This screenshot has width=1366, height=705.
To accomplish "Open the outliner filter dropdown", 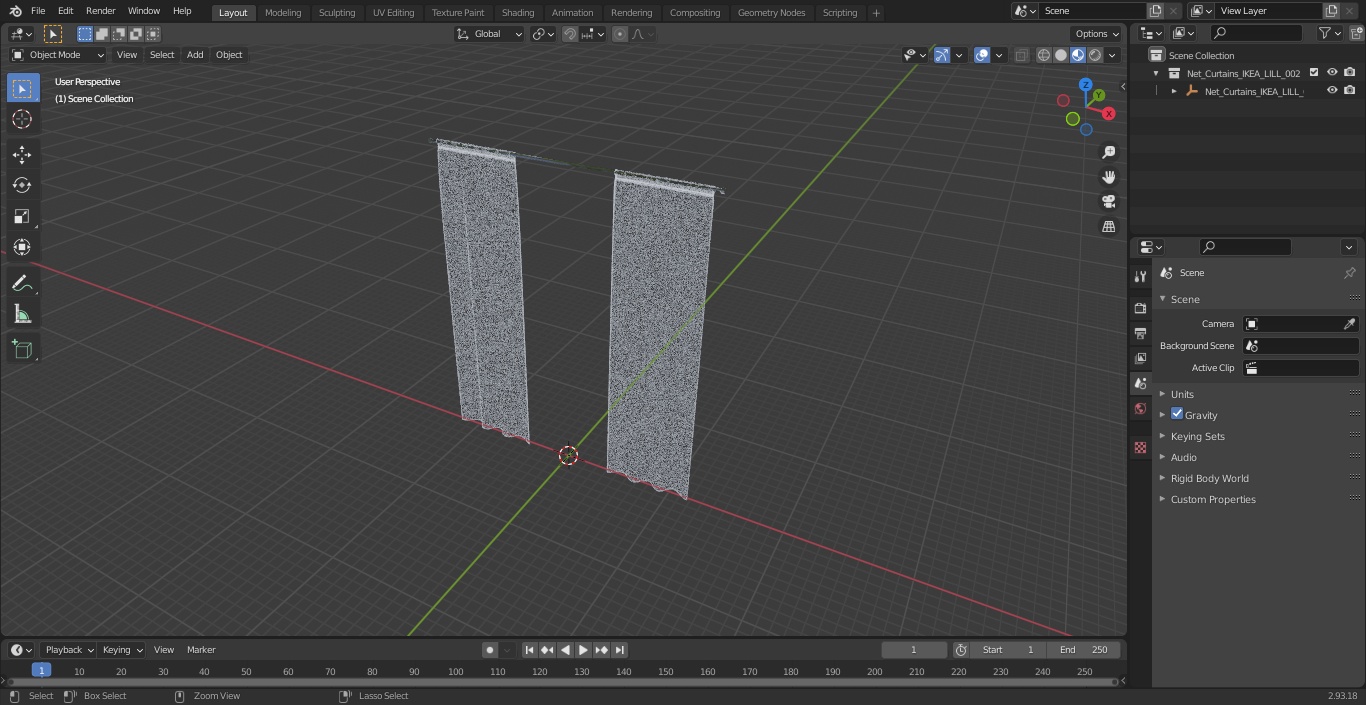I will coord(1329,33).
